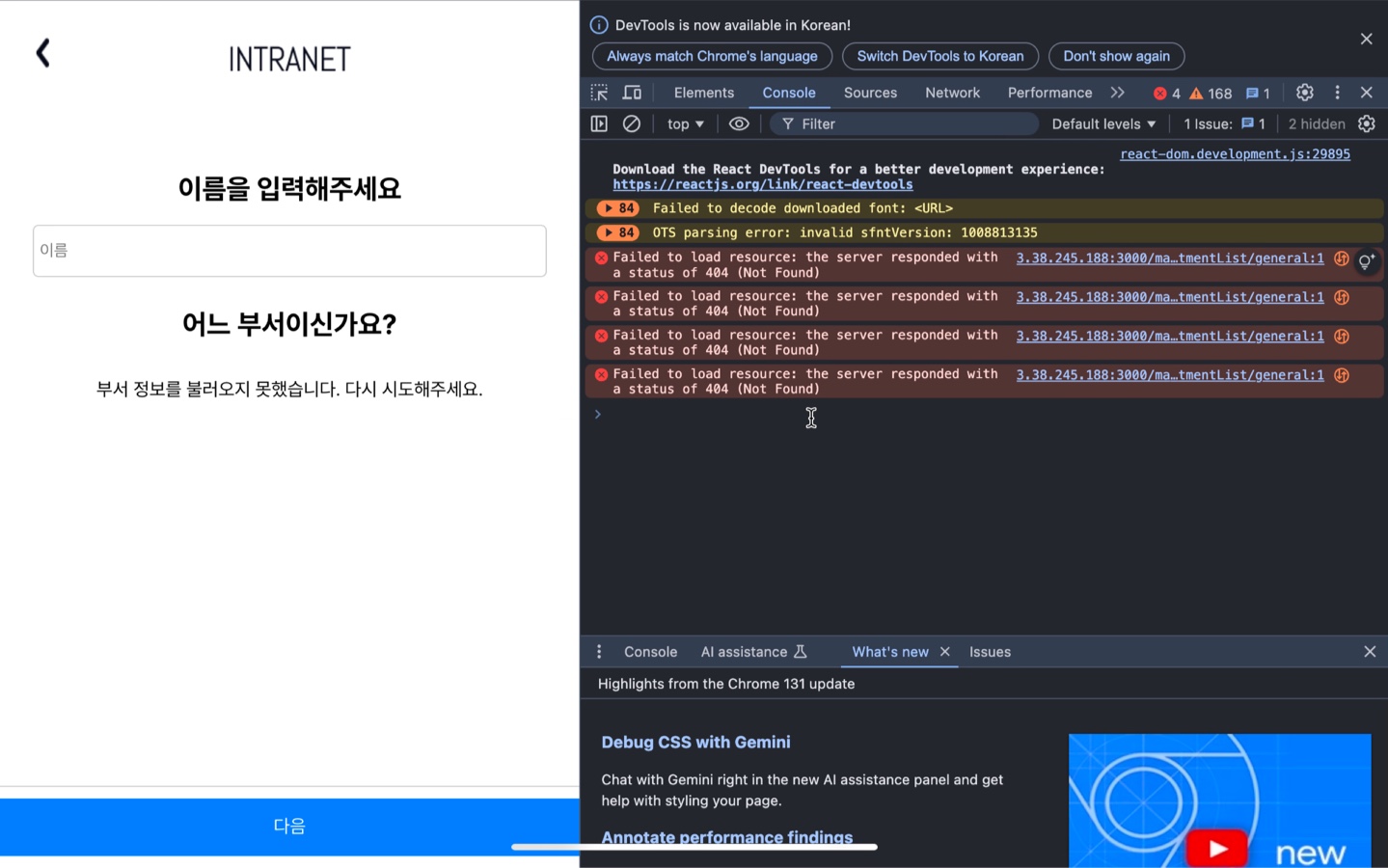
Task: Click the 2 hidden messages label
Action: pos(1316,123)
